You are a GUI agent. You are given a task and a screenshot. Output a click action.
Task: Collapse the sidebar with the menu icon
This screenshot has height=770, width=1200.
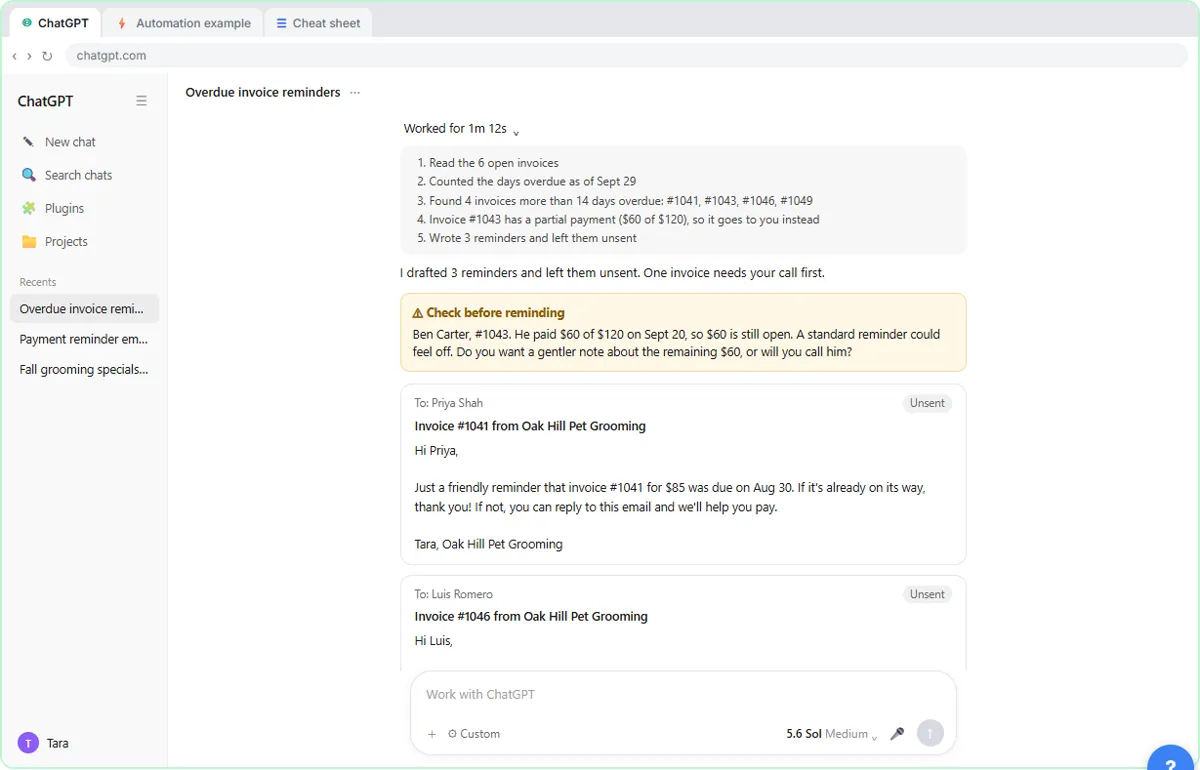tap(141, 101)
